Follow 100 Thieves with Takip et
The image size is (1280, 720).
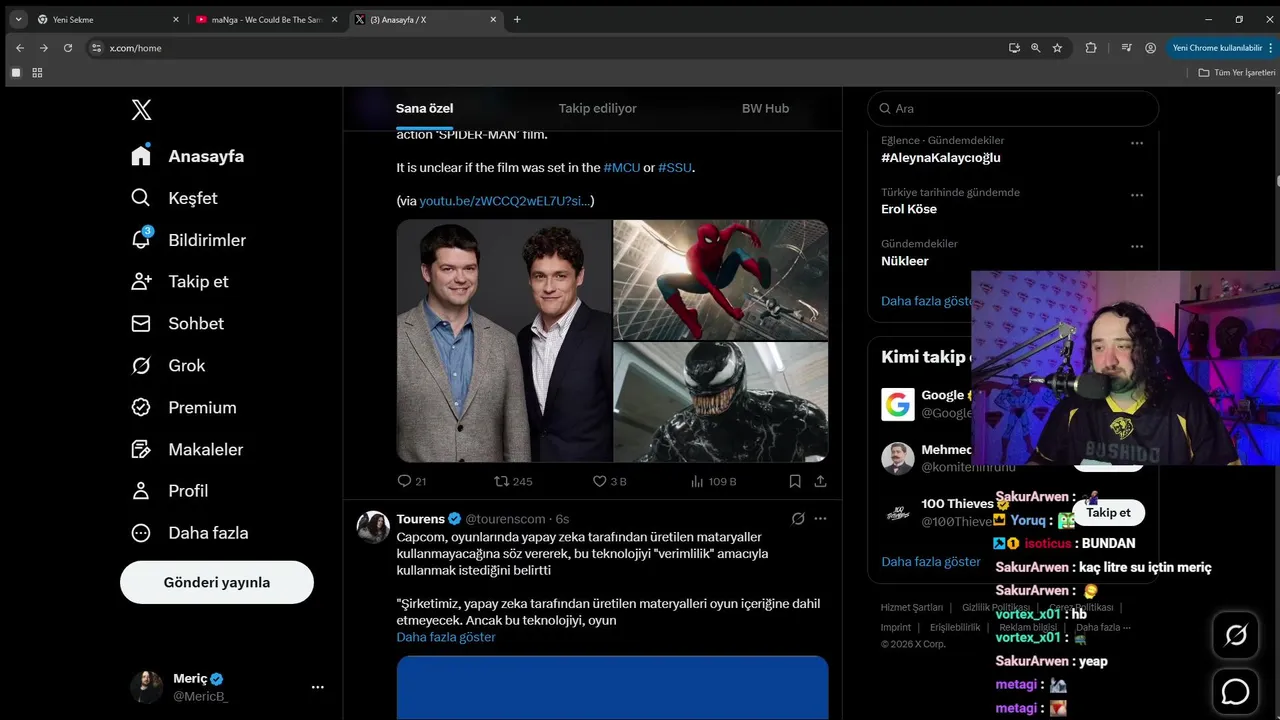coord(1108,512)
